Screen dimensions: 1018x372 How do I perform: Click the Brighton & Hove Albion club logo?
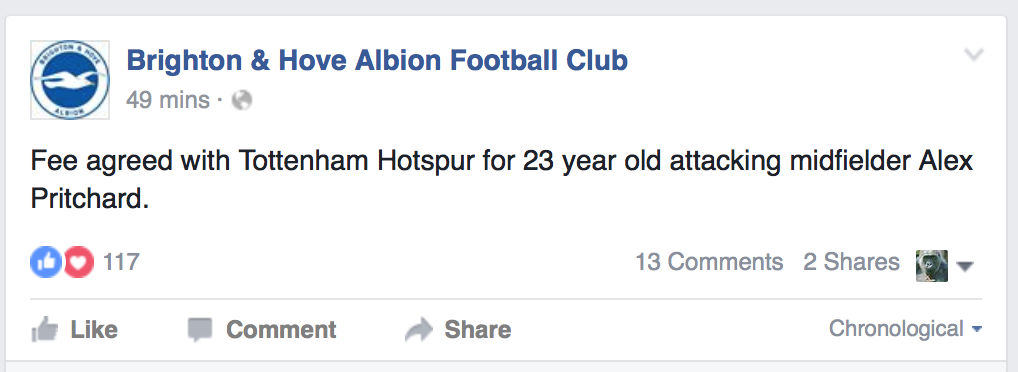(x=69, y=80)
